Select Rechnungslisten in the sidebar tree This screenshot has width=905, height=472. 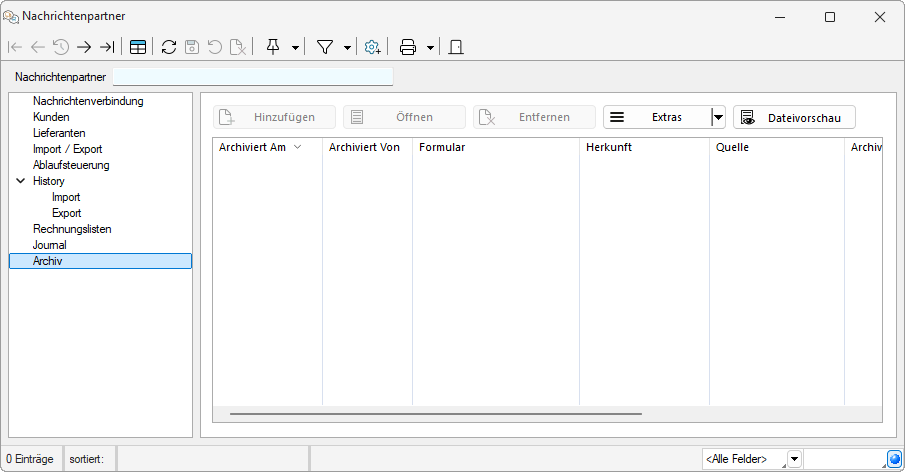click(72, 229)
